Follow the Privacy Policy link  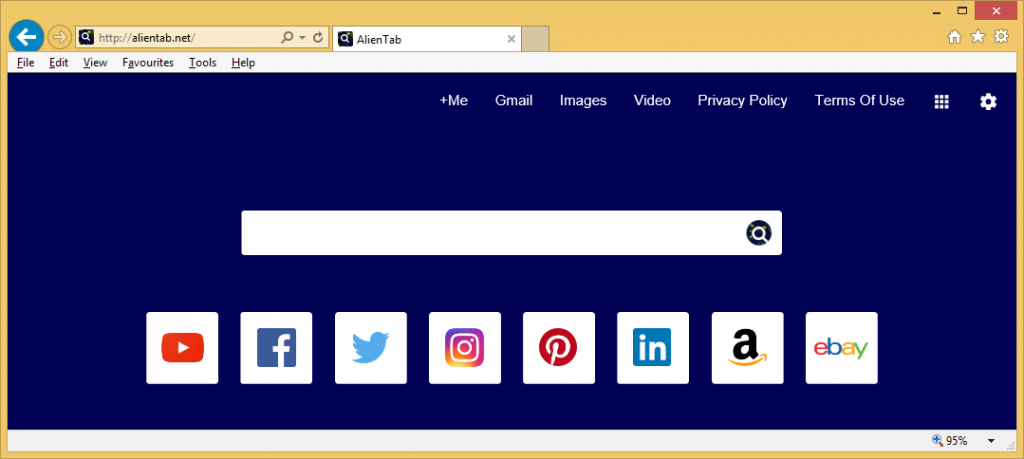click(x=742, y=100)
